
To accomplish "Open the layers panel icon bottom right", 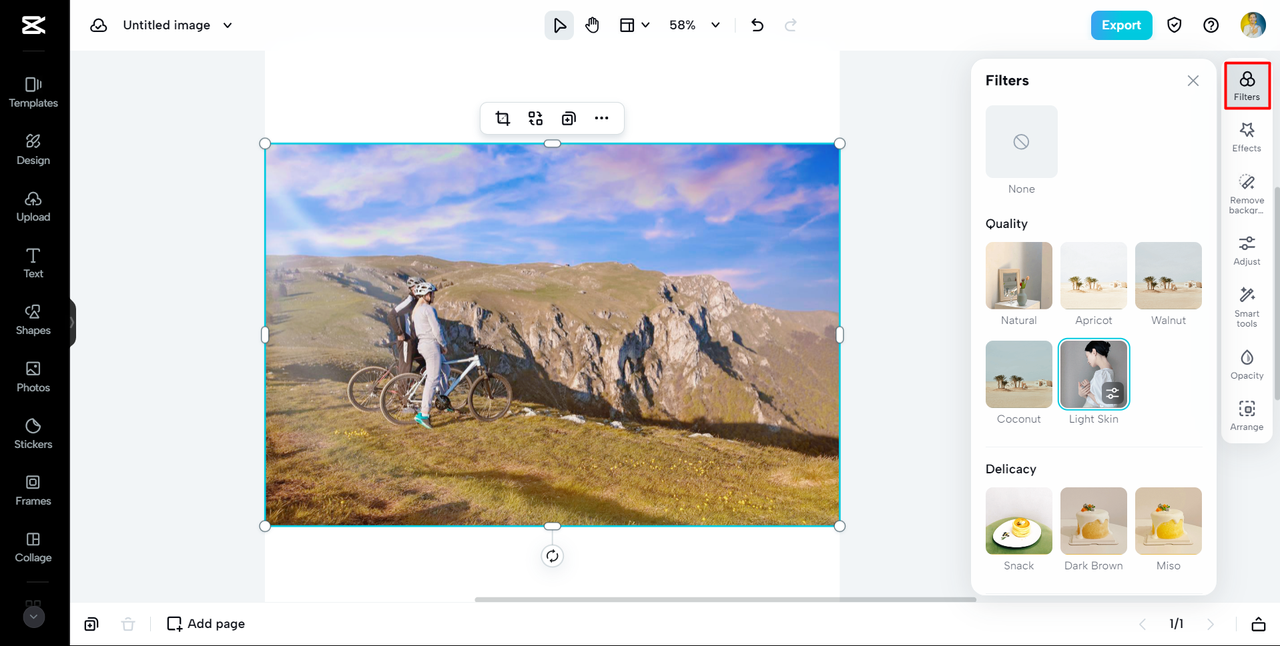I will [x=1258, y=624].
